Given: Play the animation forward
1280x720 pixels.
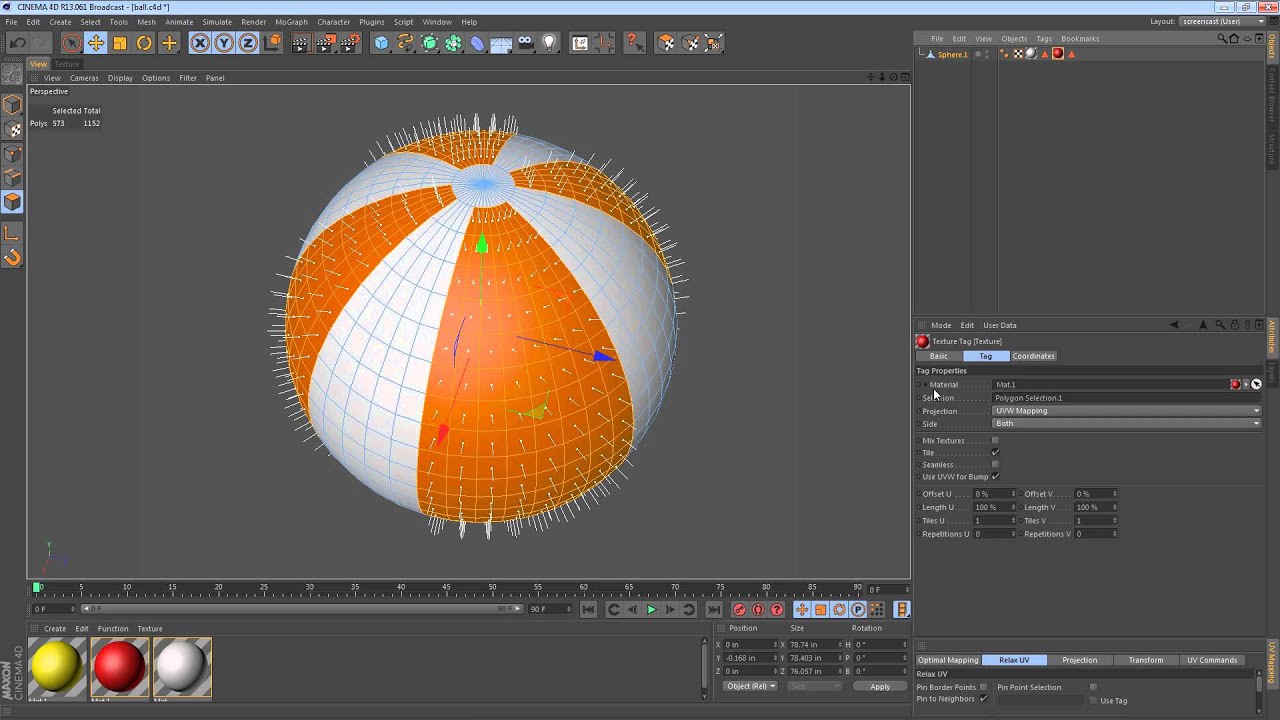Looking at the screenshot, I should pyautogui.click(x=651, y=610).
